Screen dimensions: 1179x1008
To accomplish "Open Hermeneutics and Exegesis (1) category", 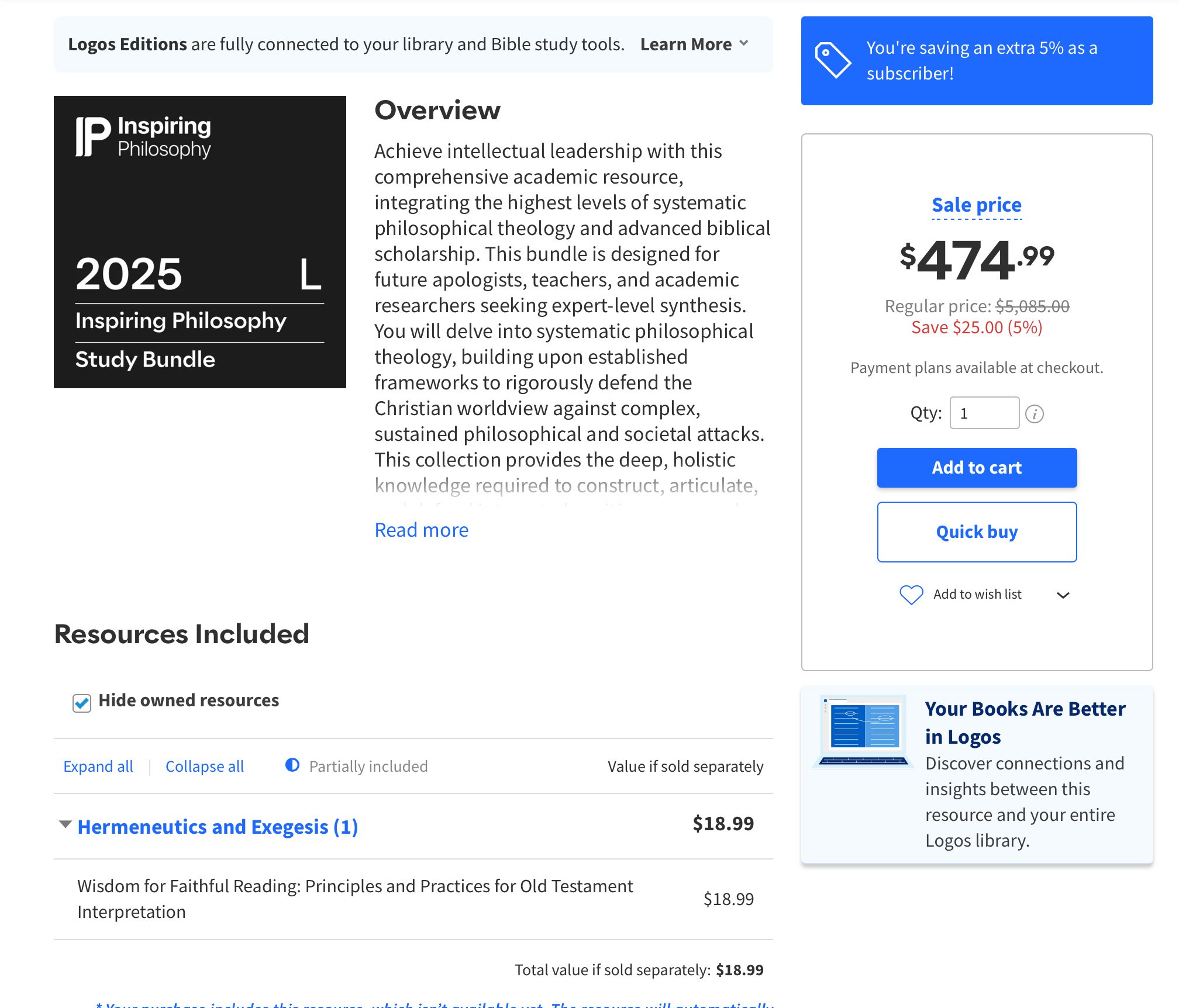I will coord(218,827).
